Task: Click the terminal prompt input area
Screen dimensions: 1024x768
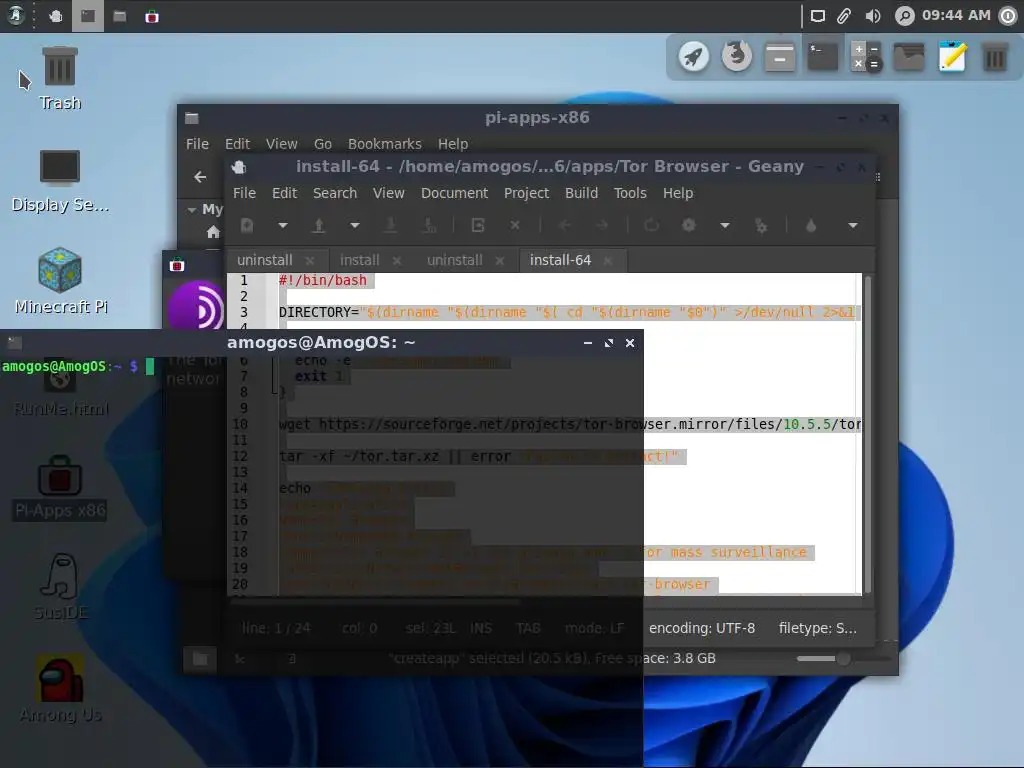Action: pos(150,366)
